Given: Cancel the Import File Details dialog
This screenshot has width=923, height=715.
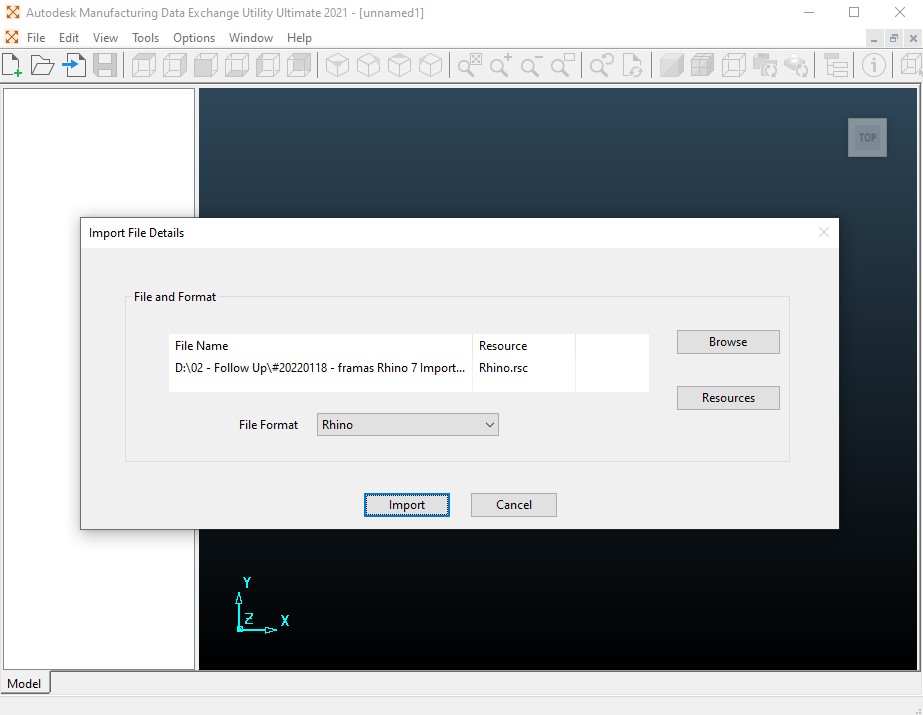Looking at the screenshot, I should click(514, 505).
